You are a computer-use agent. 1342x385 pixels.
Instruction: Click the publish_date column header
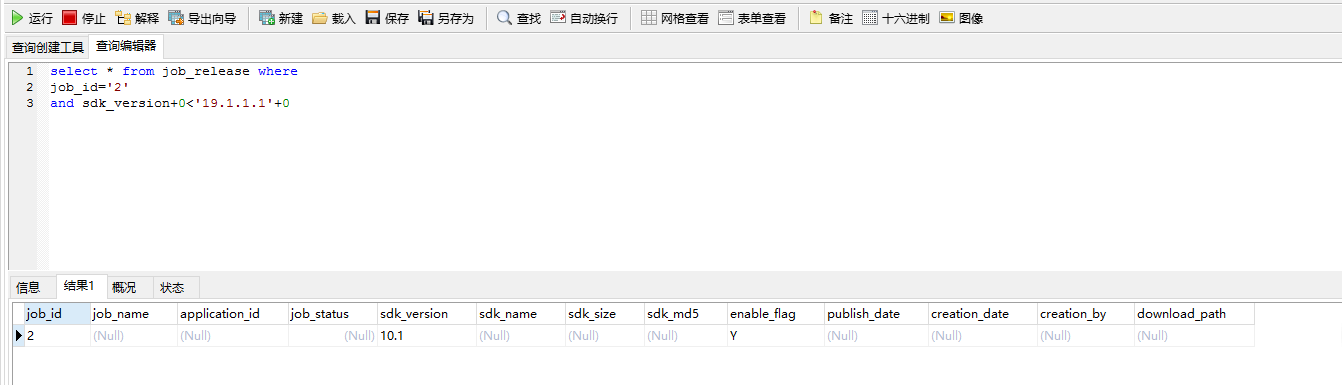[x=876, y=314]
